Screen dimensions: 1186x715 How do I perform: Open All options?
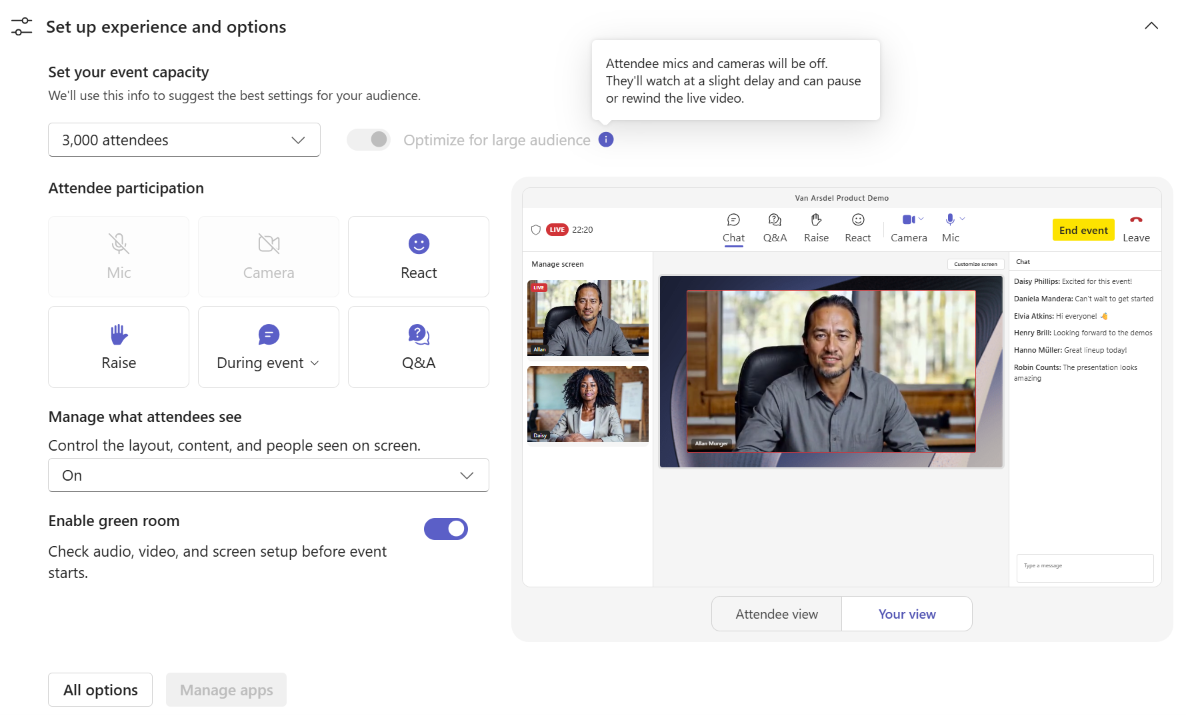(101, 690)
